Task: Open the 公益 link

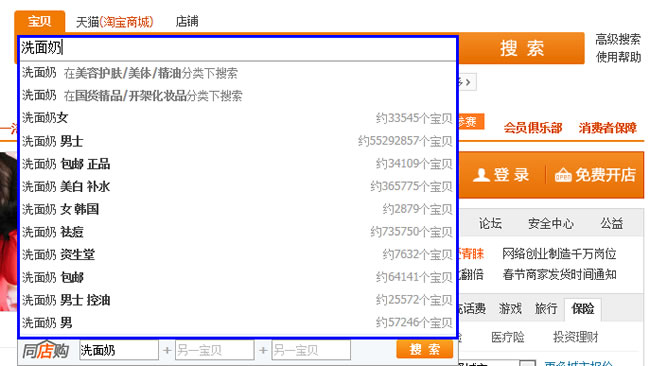Action: (612, 223)
